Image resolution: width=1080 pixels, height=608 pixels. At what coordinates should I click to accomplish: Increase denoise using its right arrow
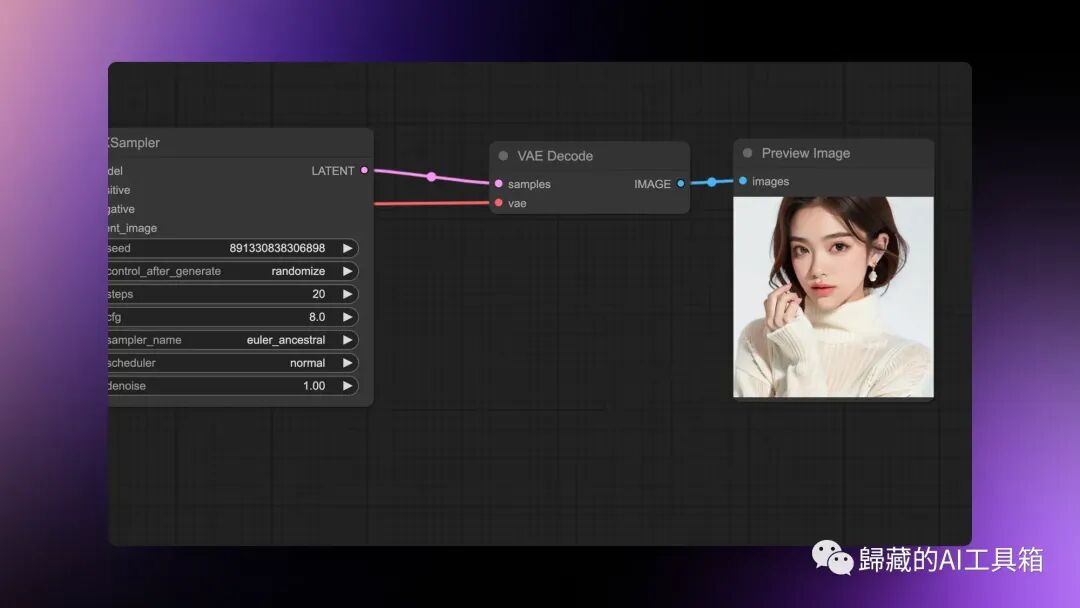point(347,386)
